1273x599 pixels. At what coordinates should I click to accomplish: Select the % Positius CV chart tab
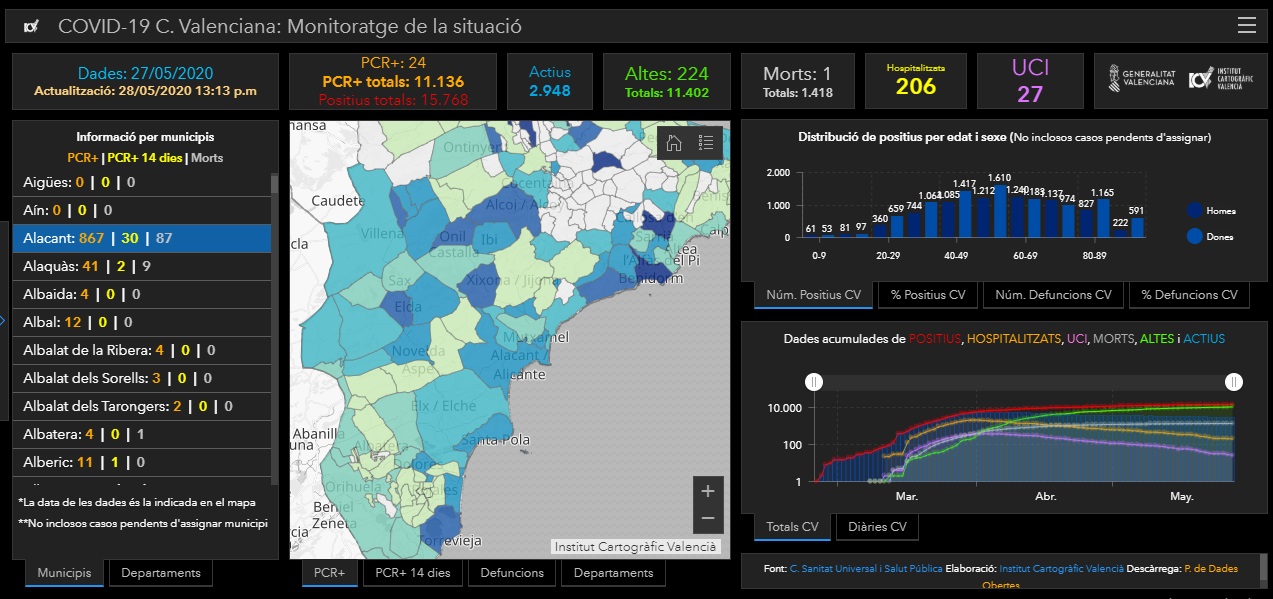[x=927, y=295]
